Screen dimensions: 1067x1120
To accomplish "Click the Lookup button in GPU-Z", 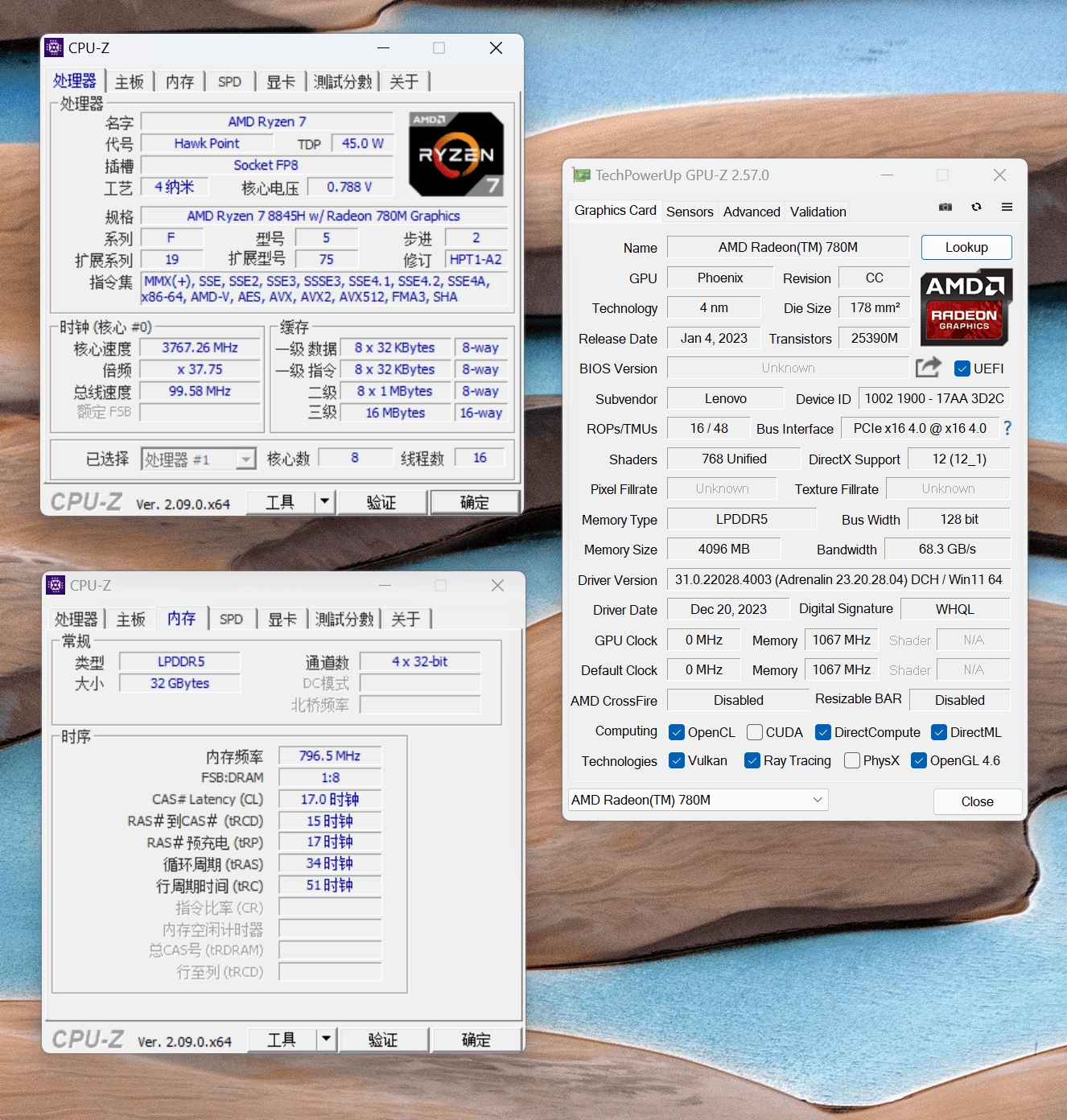I will (966, 247).
